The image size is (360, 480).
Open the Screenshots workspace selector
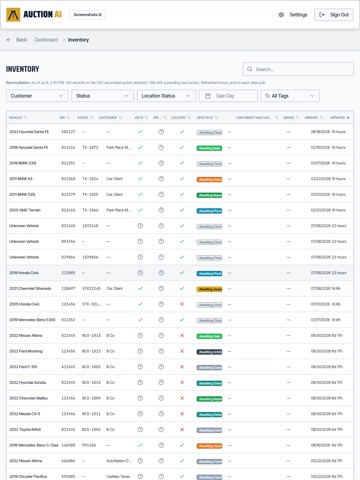click(87, 15)
